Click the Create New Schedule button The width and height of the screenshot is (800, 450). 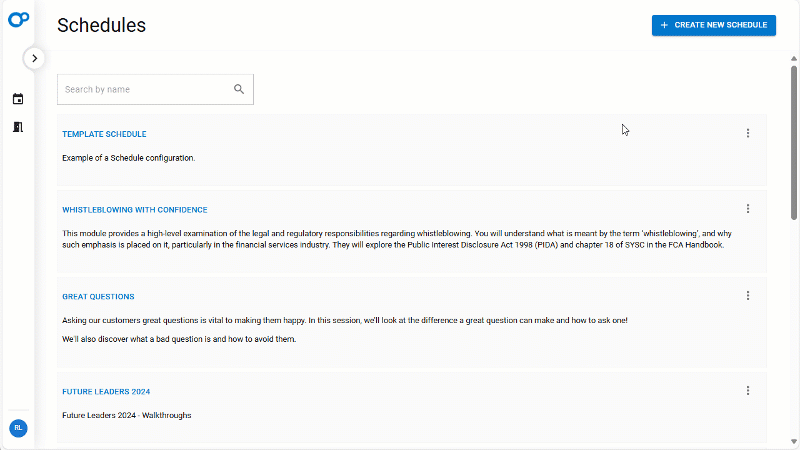(714, 25)
